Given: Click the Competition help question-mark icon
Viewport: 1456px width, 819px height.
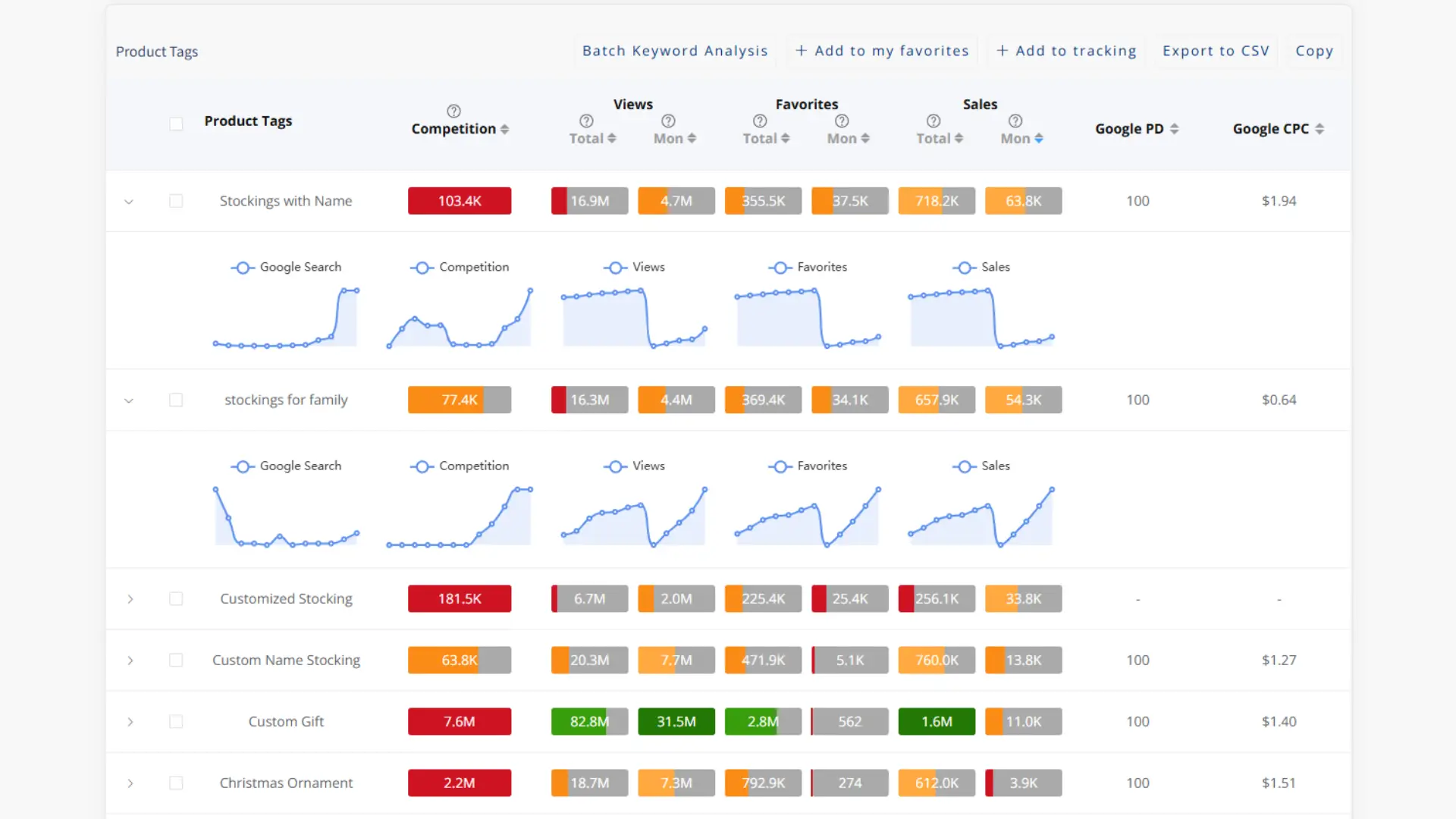Looking at the screenshot, I should click(x=453, y=111).
